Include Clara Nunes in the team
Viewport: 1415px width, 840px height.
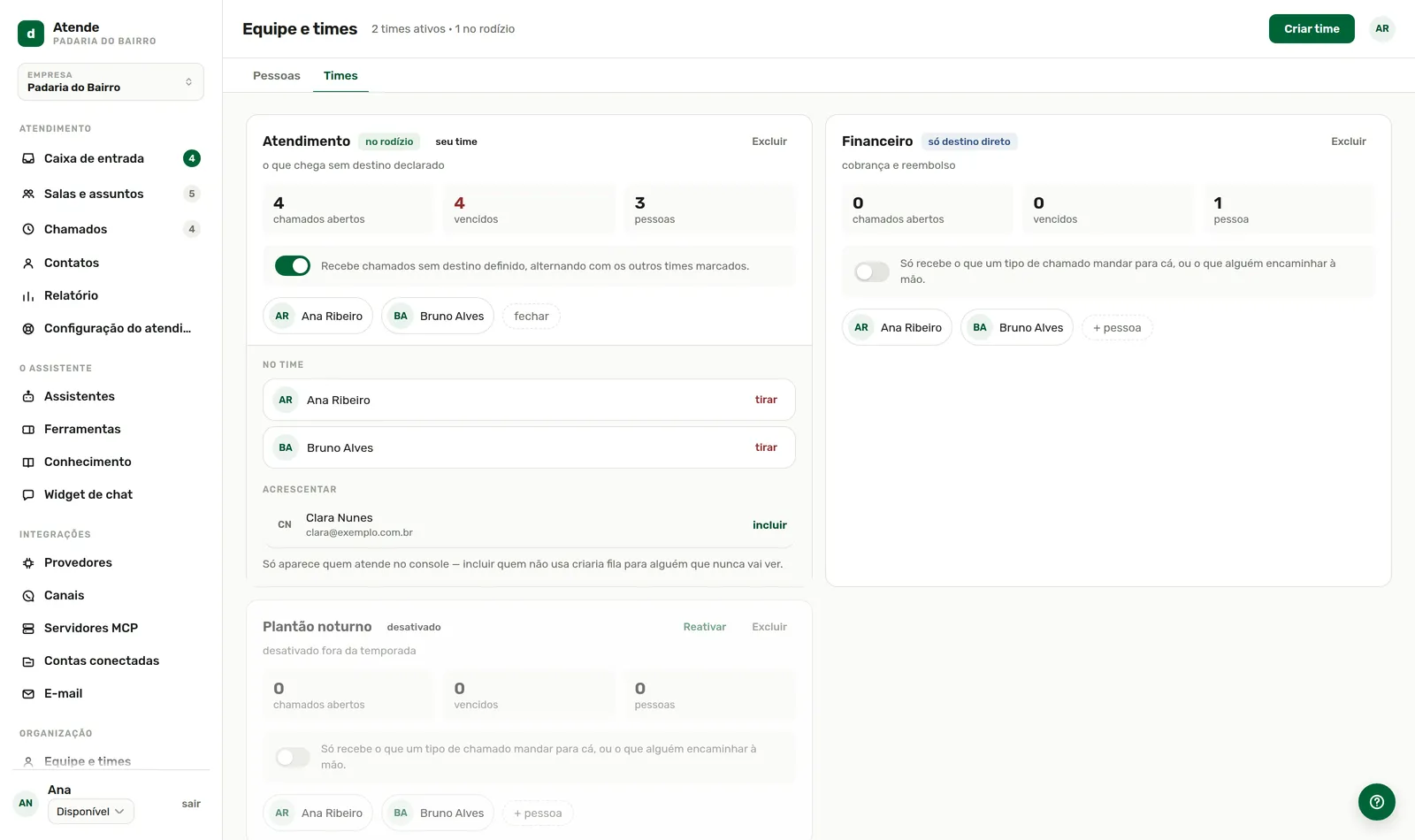pyautogui.click(x=769, y=525)
